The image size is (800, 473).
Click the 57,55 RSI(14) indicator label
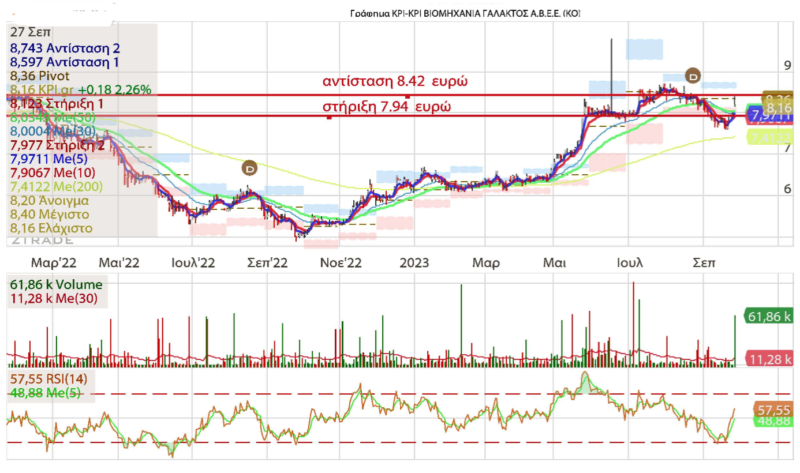tap(50, 381)
